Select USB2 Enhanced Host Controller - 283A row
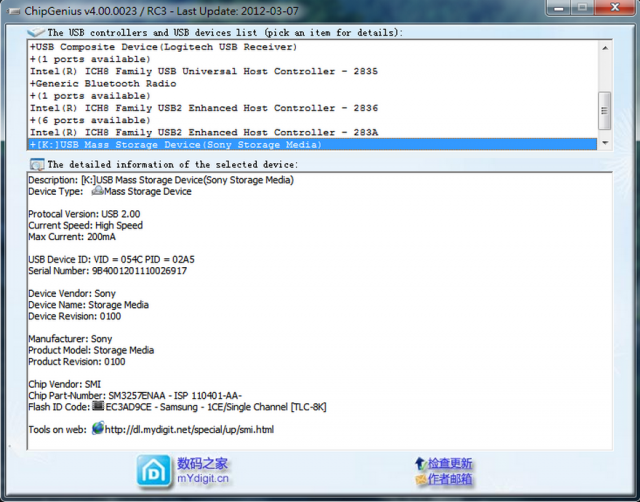 [x=312, y=133]
